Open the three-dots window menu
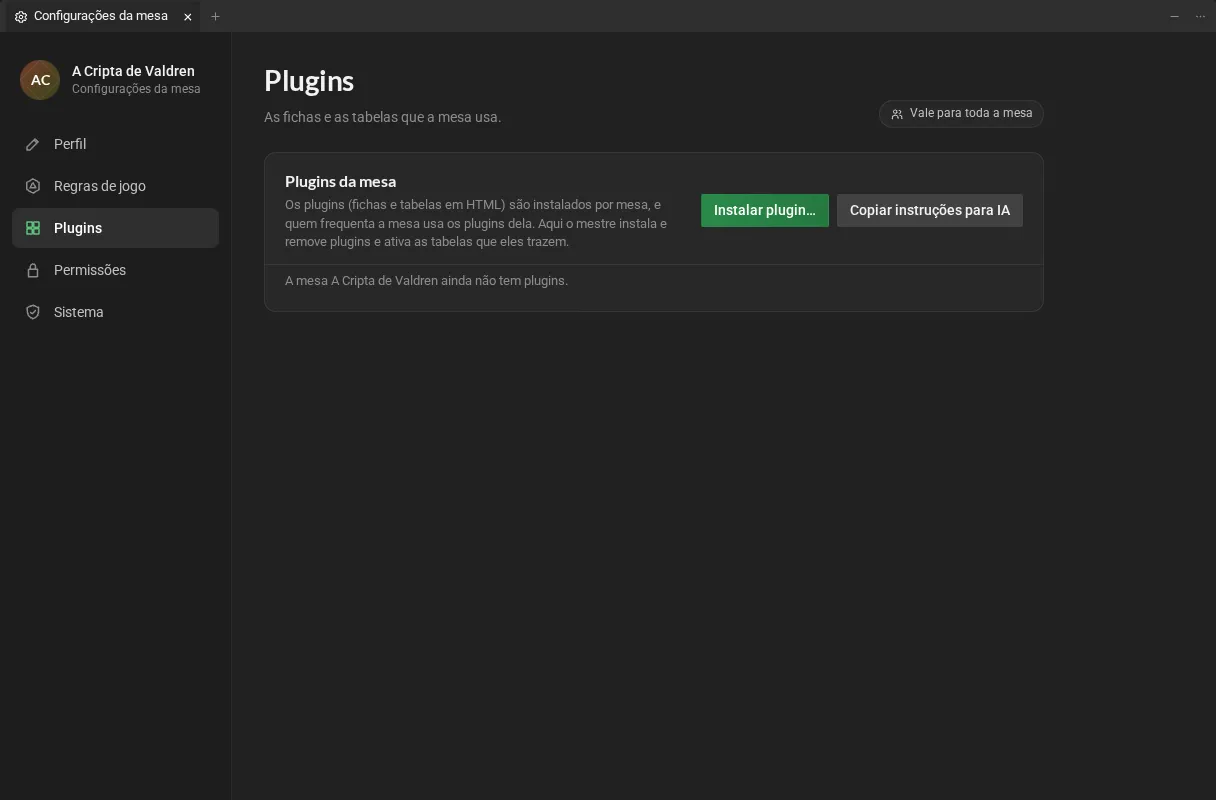Image resolution: width=1216 pixels, height=800 pixels. [1200, 16]
